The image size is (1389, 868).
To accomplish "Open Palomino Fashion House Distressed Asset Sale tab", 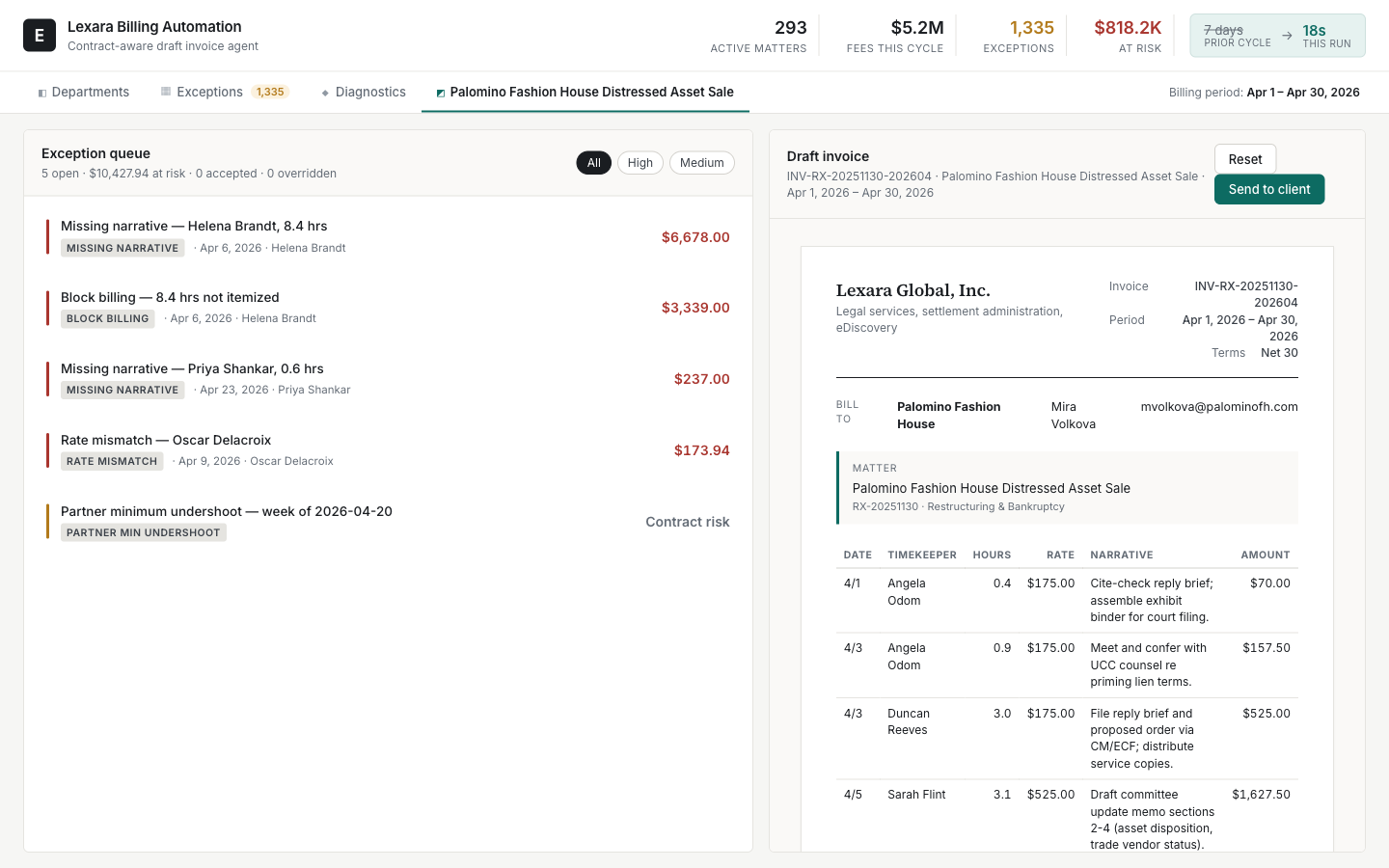I will [586, 92].
